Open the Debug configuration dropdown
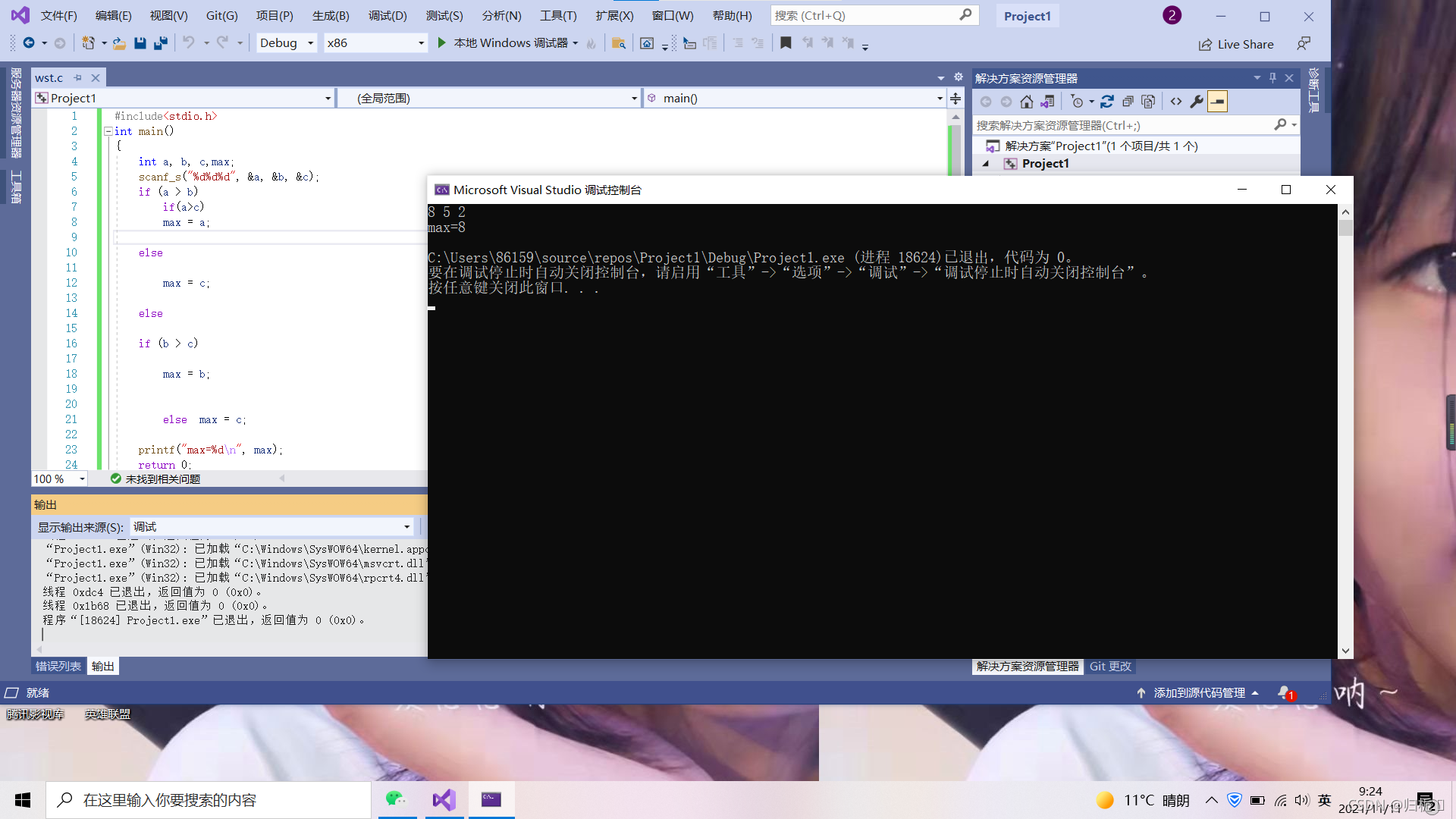Viewport: 1456px width, 819px height. pos(286,43)
